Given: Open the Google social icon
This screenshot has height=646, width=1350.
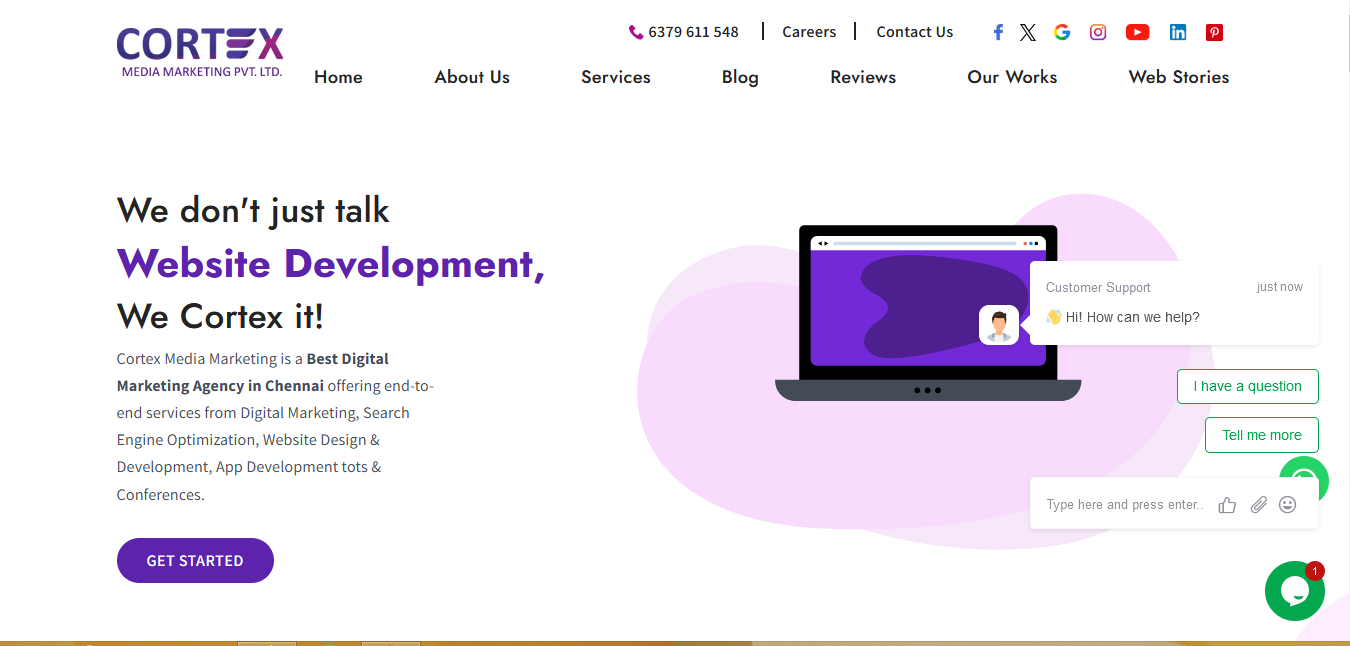Looking at the screenshot, I should (x=1062, y=32).
